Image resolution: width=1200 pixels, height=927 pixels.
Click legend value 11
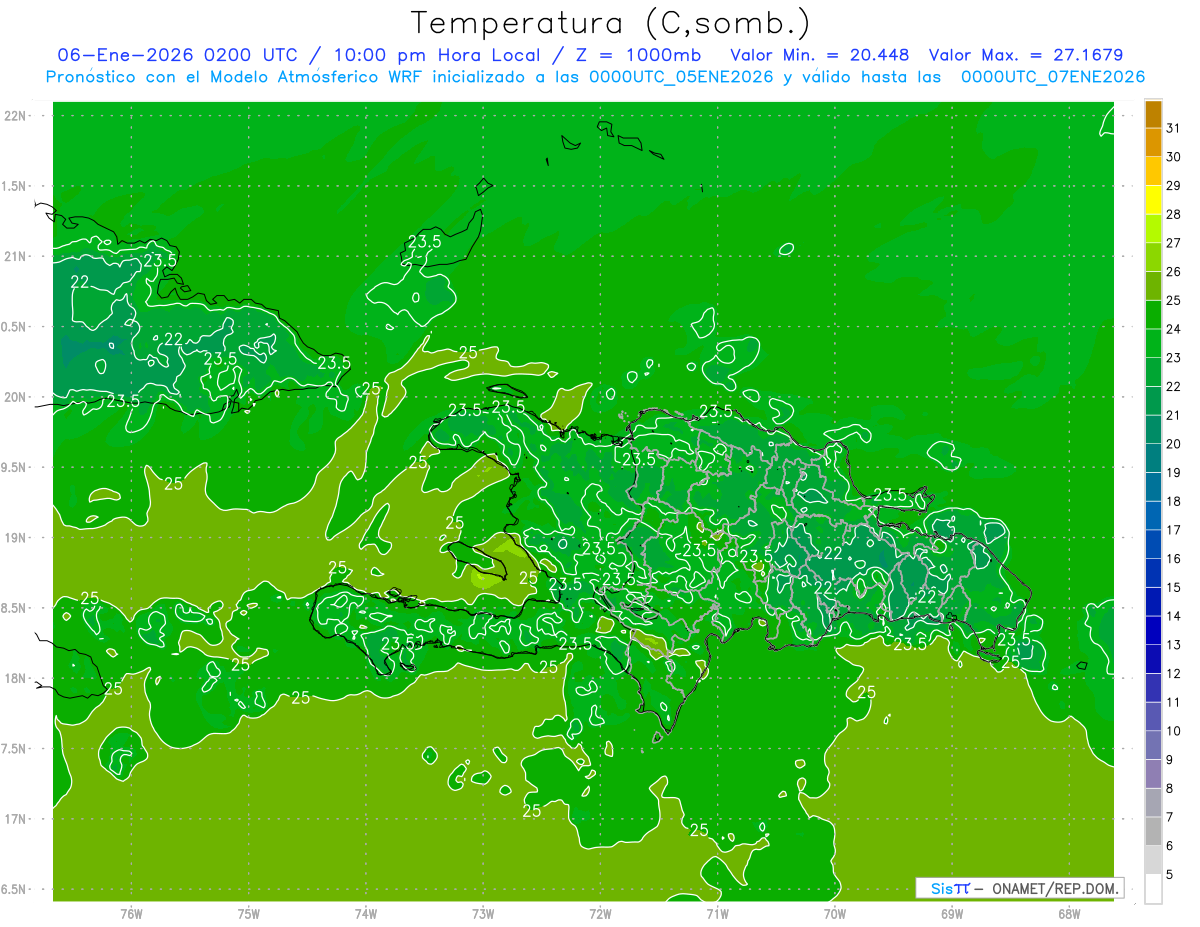[x=1173, y=703]
